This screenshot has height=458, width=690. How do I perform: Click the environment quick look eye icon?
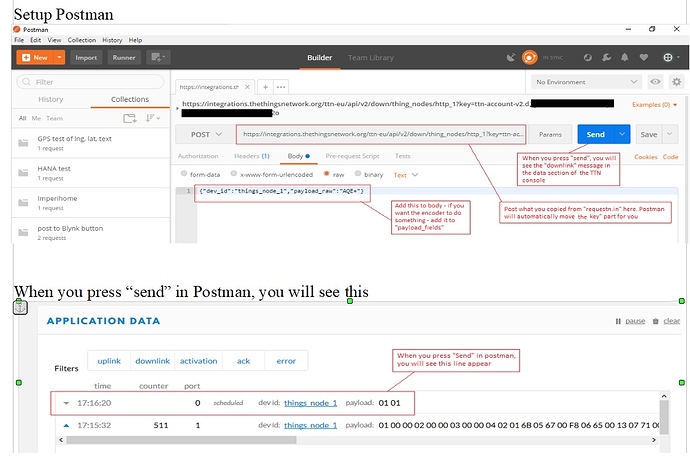(655, 82)
